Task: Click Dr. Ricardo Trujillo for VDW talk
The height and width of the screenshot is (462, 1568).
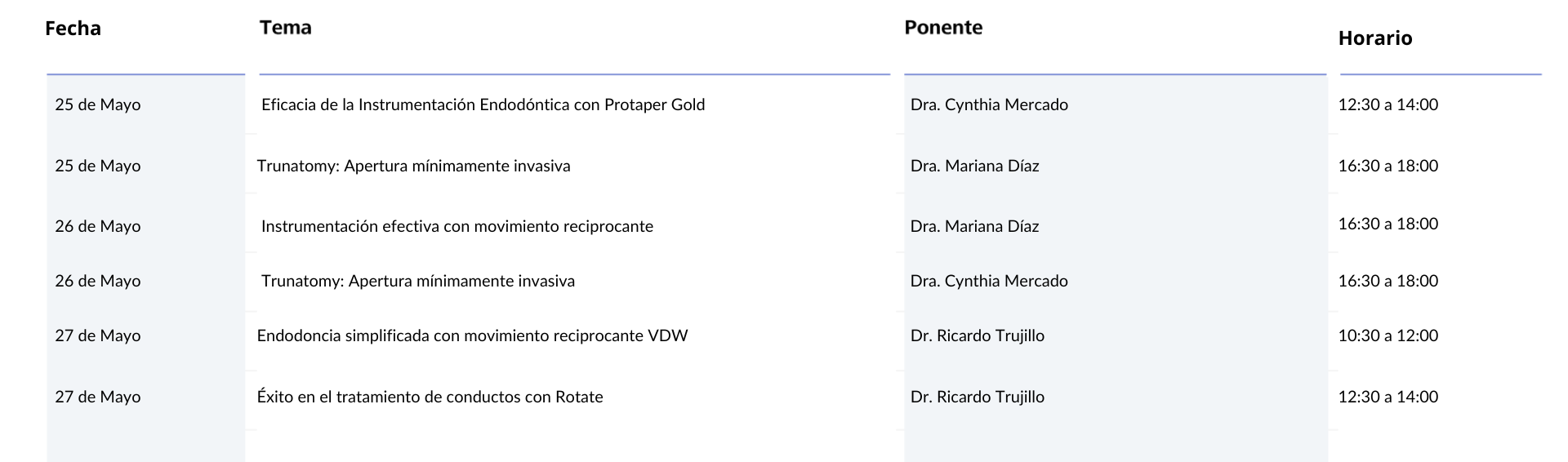Action: 978,335
